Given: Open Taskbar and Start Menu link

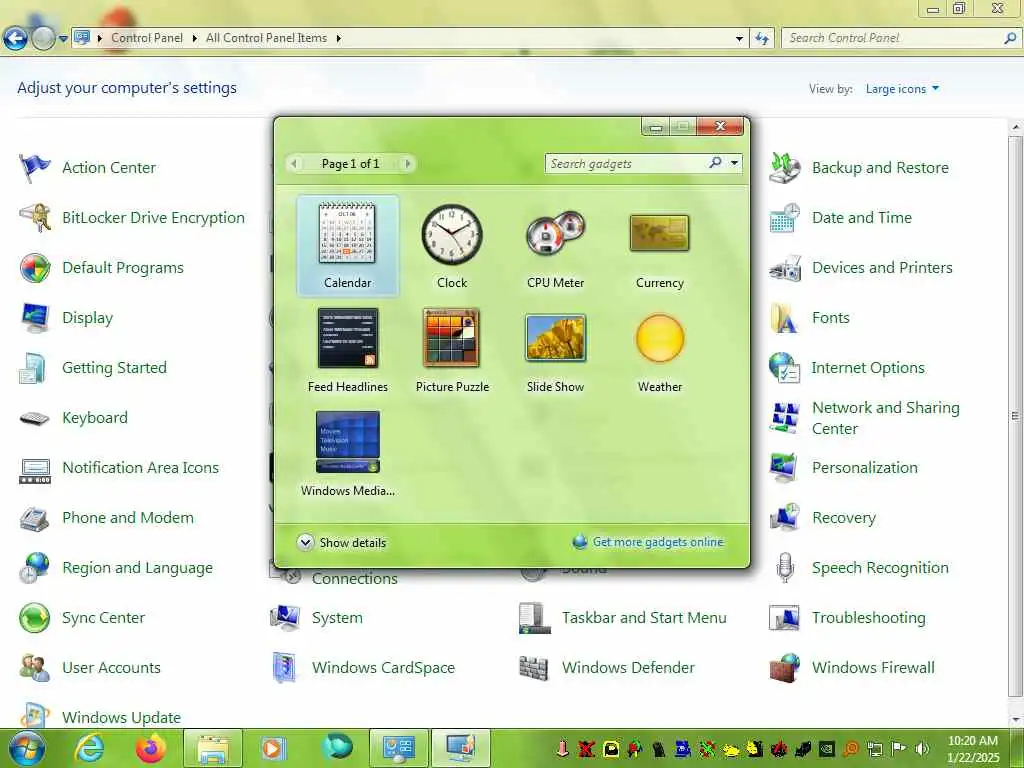Looking at the screenshot, I should pyautogui.click(x=644, y=618).
